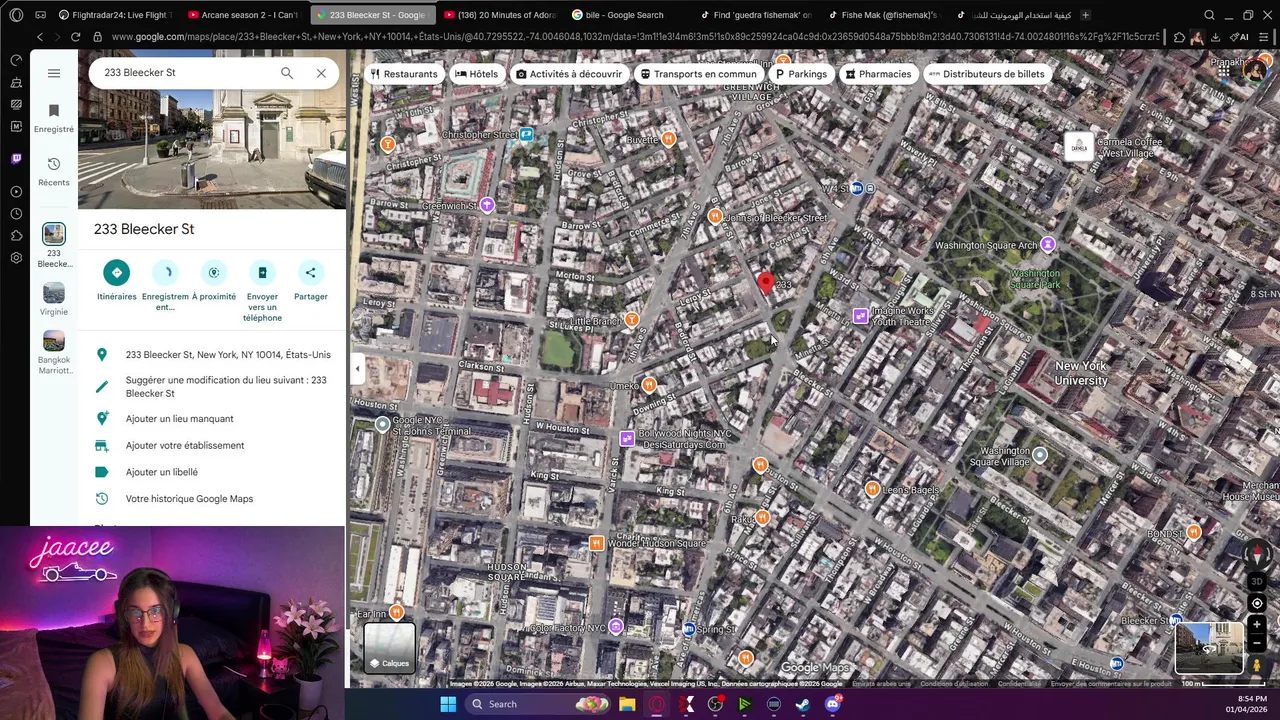
Task: Collapse the side panel with the arrow
Action: [357, 369]
